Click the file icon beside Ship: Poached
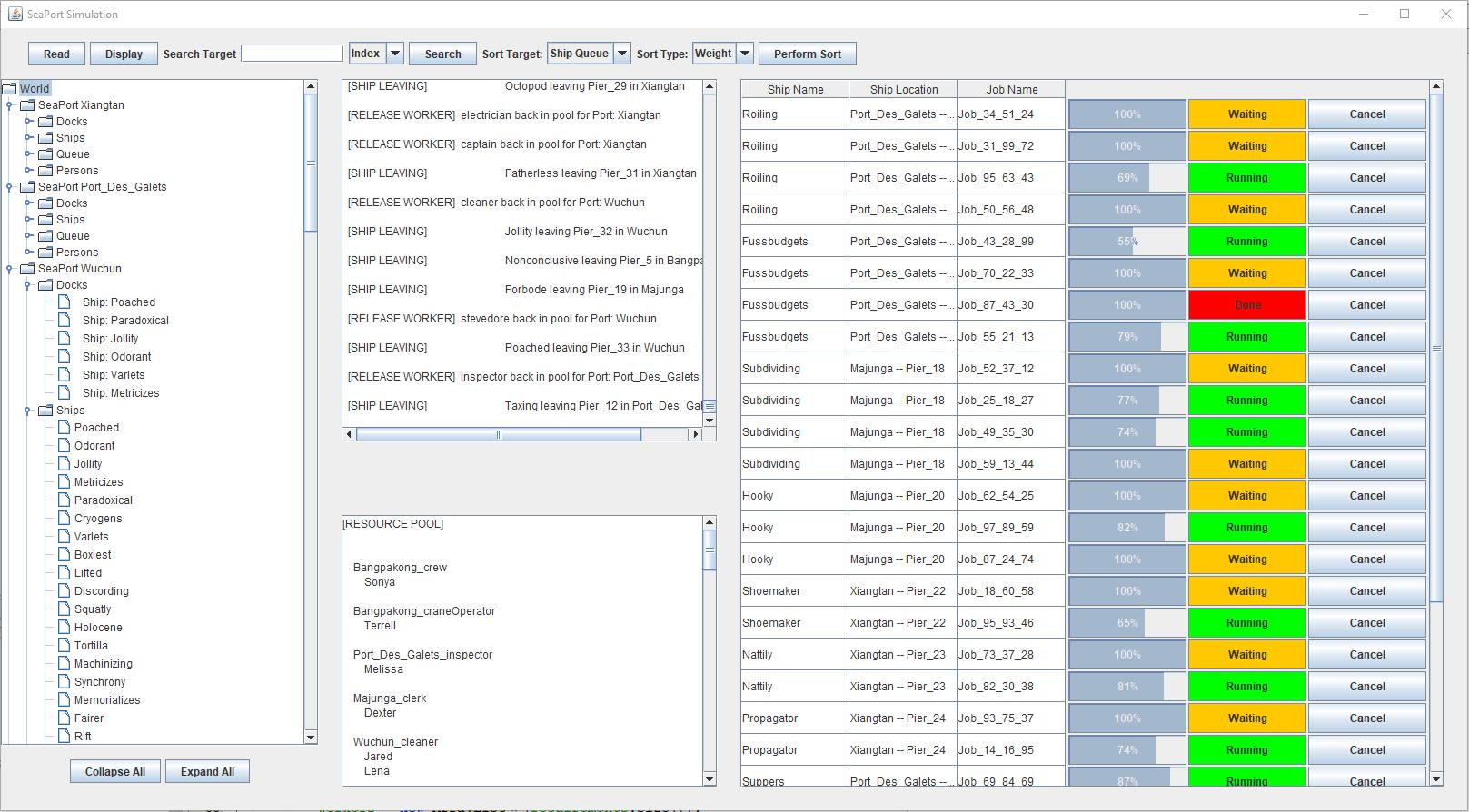Image resolution: width=1469 pixels, height=812 pixels. (x=65, y=302)
